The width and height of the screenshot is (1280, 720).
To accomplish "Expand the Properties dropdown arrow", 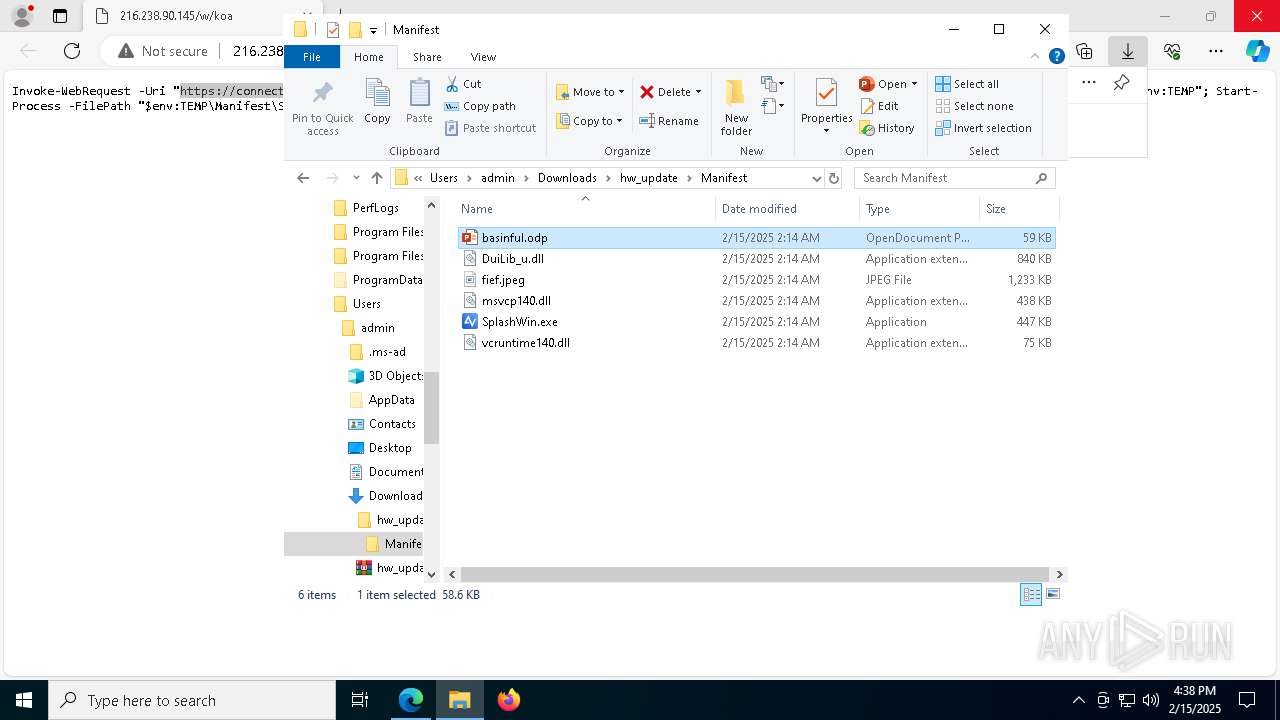I will 826,131.
